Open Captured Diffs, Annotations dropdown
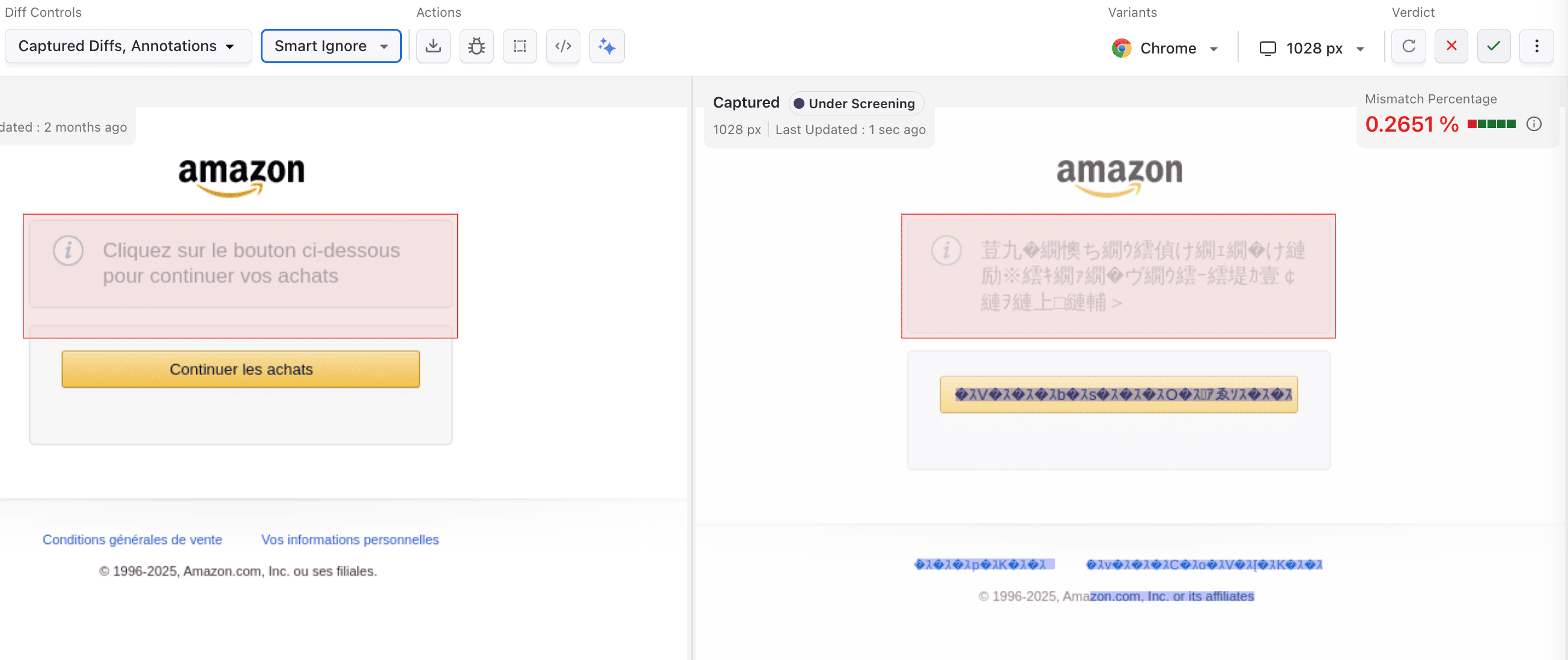This screenshot has height=660, width=1568. pyautogui.click(x=128, y=46)
